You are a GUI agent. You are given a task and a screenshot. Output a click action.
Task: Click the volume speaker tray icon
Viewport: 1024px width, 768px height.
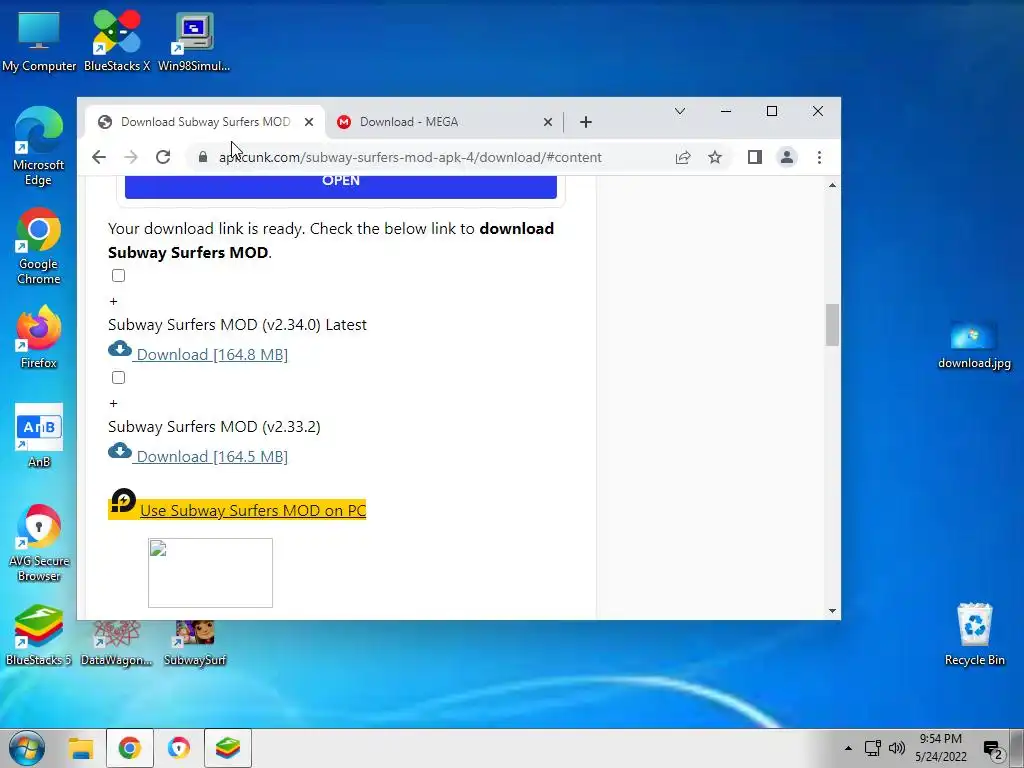click(x=897, y=748)
